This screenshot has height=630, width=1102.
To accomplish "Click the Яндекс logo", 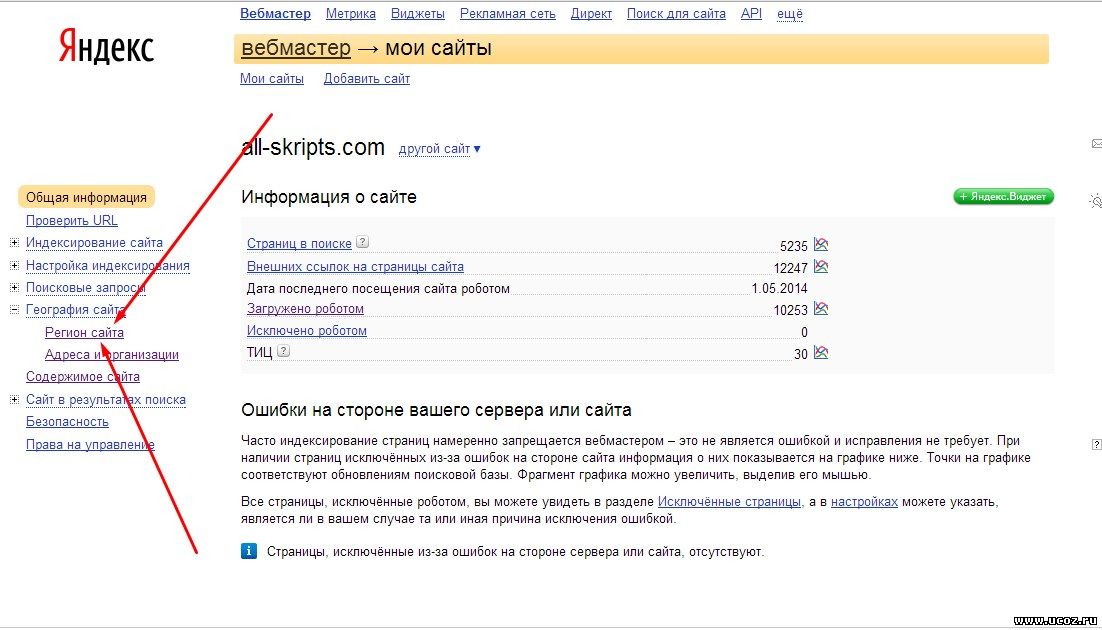I will coord(106,46).
